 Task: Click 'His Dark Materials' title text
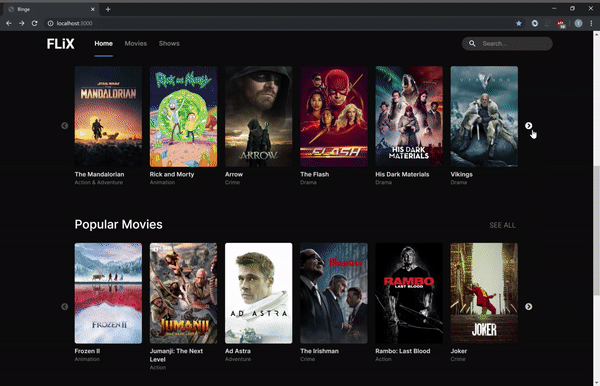402,174
